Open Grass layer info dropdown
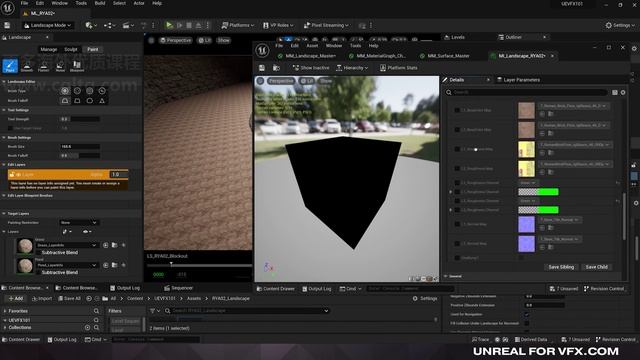 66,245
